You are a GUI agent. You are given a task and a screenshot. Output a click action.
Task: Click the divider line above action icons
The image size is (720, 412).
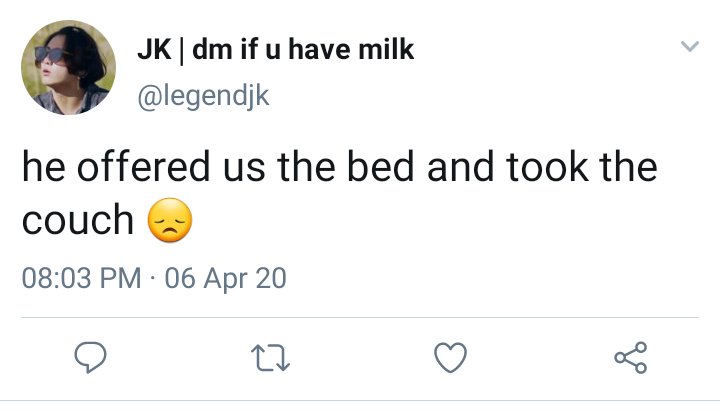360,317
